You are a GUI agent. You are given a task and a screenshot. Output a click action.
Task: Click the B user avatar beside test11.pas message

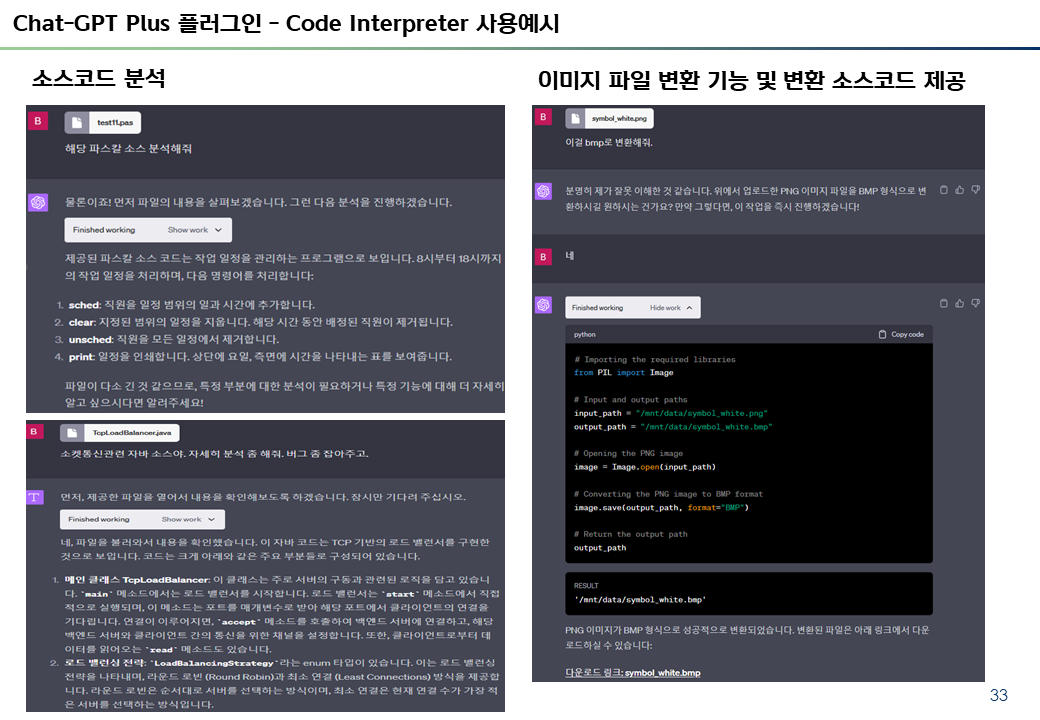point(38,121)
